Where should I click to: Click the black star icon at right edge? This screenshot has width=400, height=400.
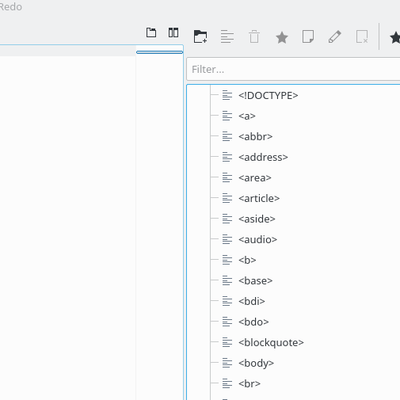click(x=395, y=37)
